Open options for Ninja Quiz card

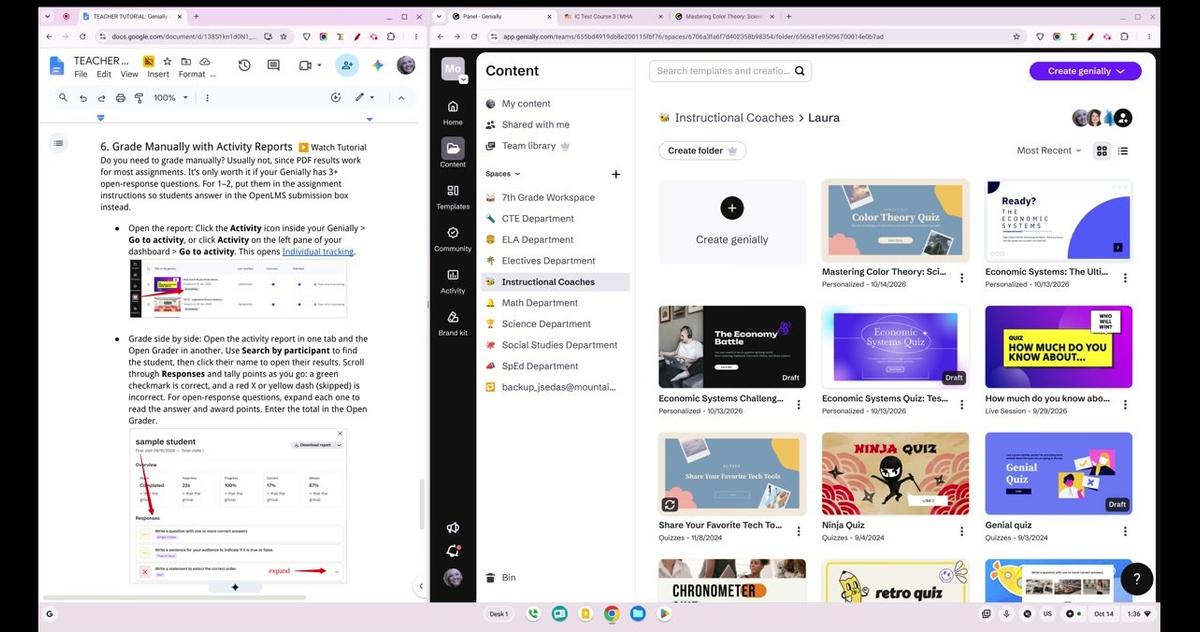[x=961, y=532]
